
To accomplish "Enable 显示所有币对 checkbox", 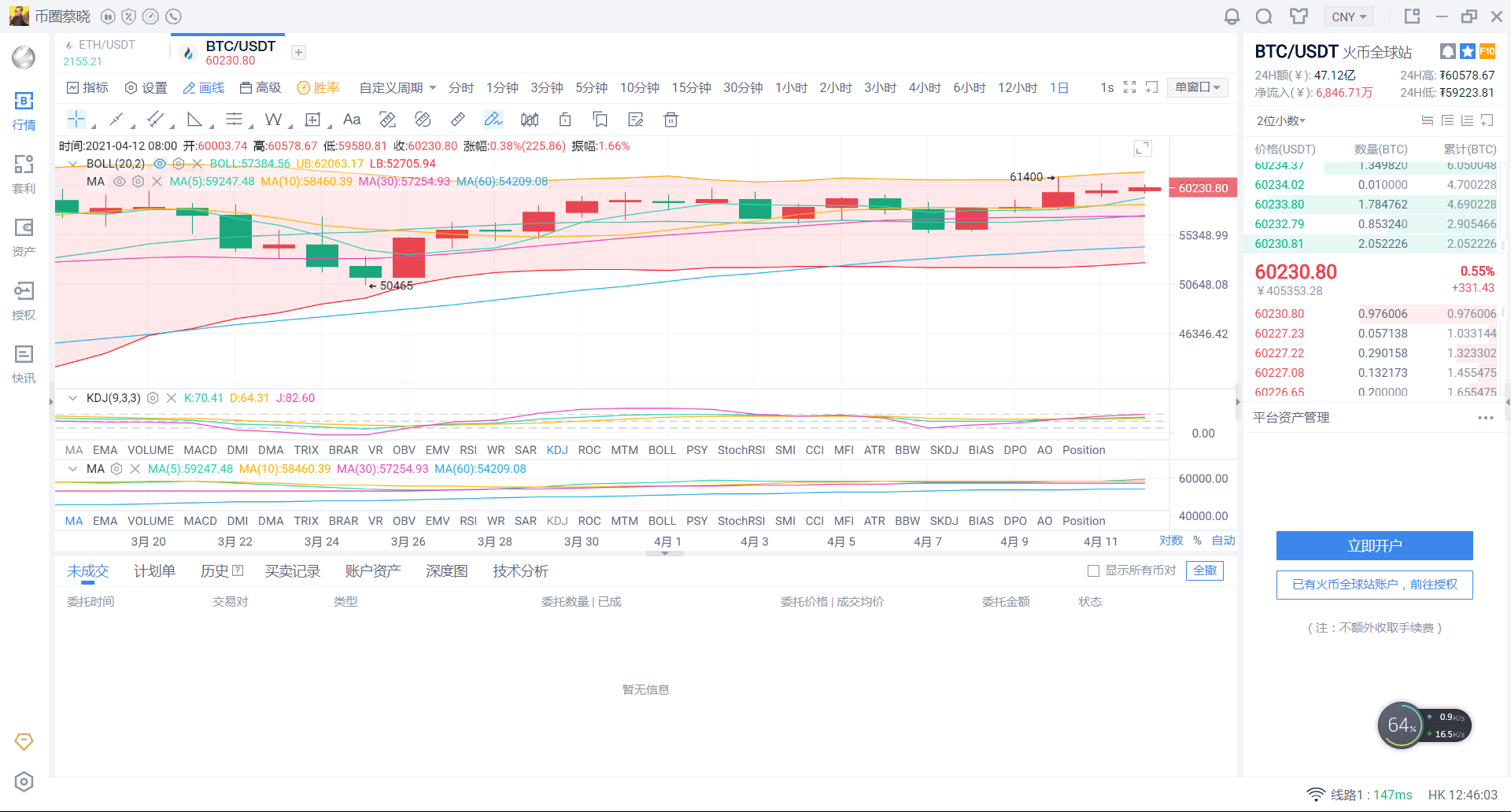I will tap(1093, 570).
